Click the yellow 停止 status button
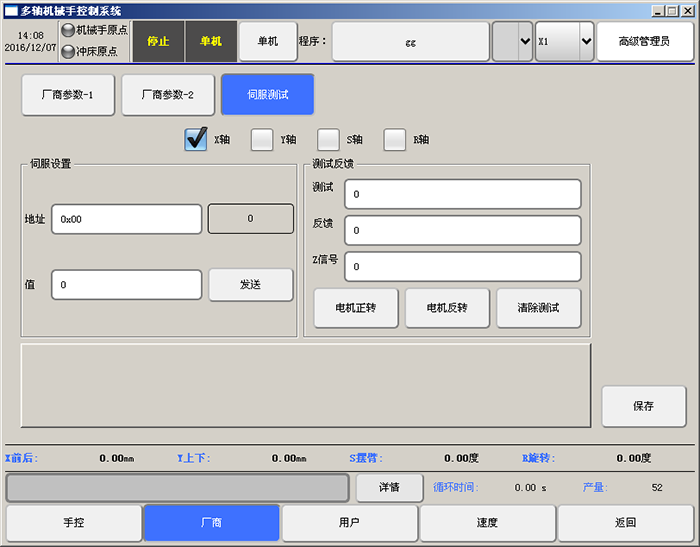 tap(158, 42)
